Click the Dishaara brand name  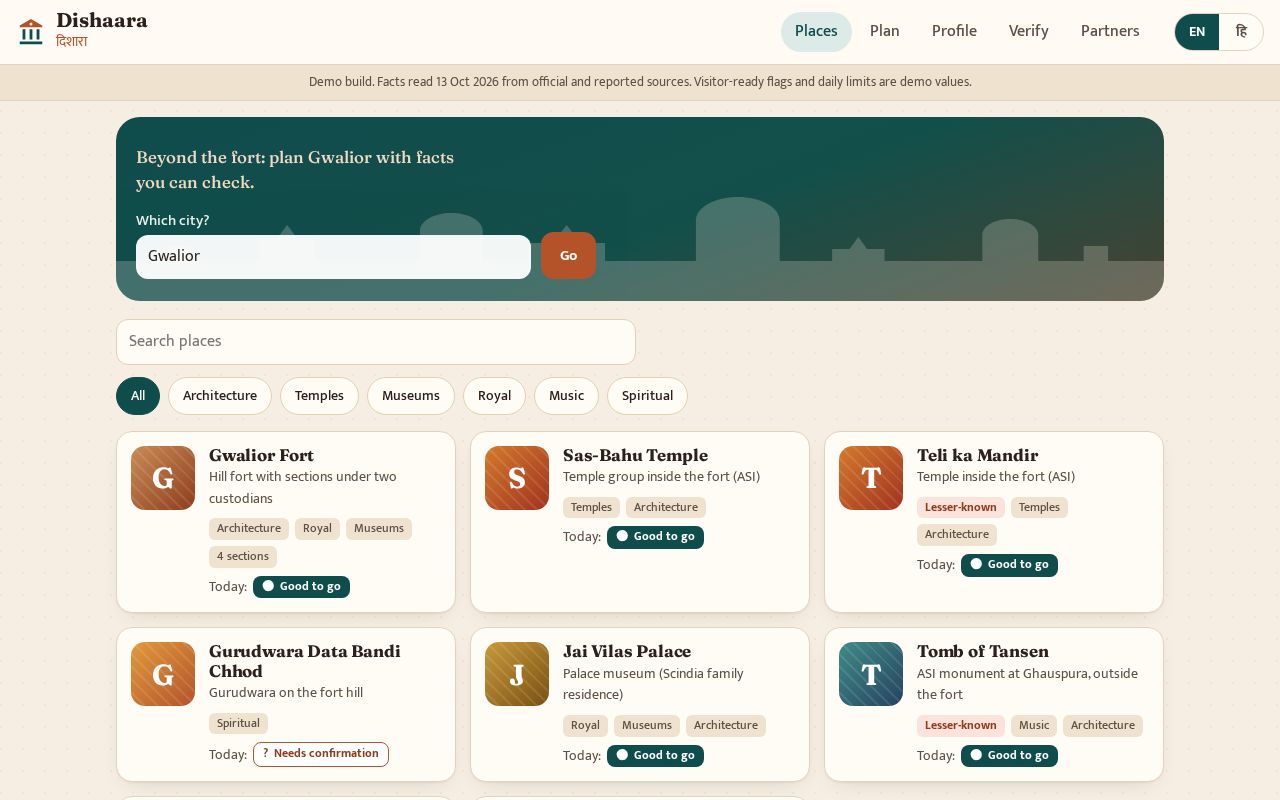click(x=102, y=21)
